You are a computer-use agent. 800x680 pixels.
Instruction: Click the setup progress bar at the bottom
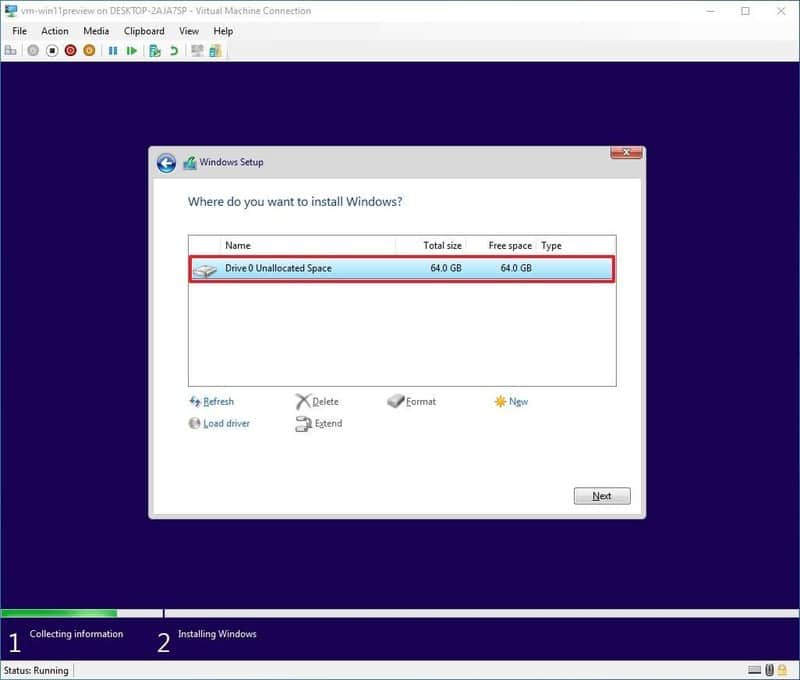click(x=399, y=613)
